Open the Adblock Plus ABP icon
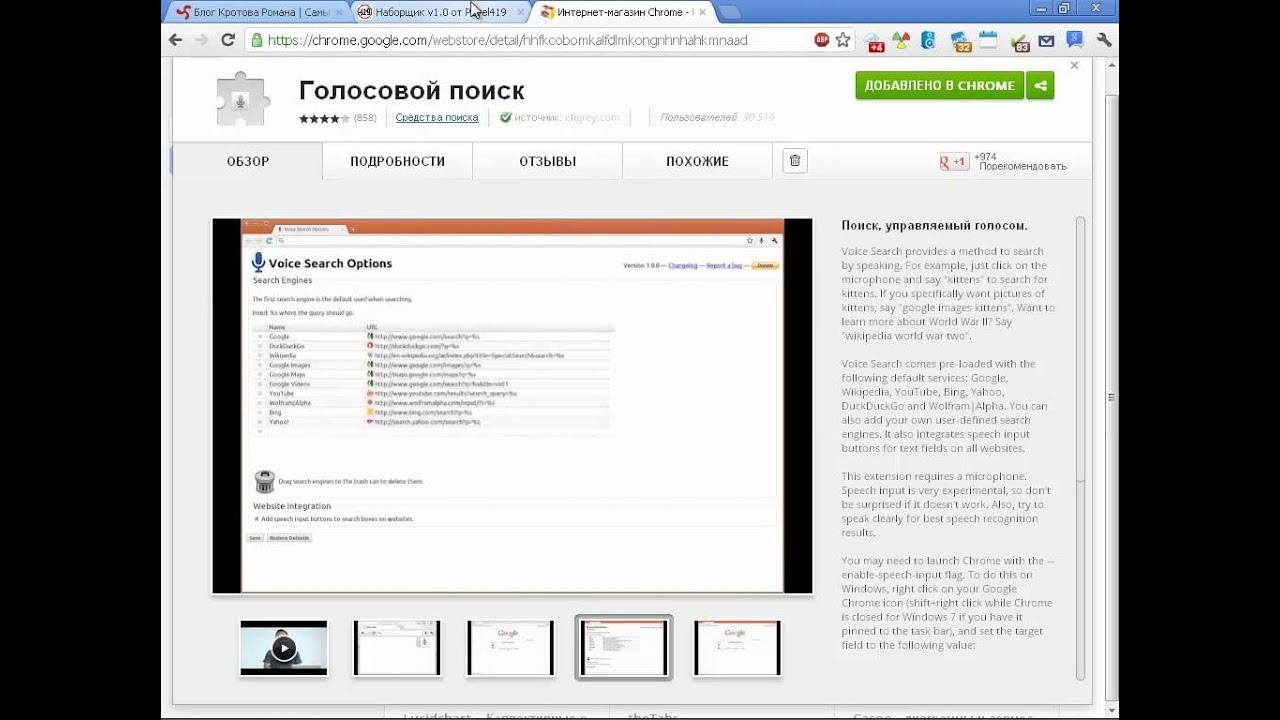Screen dimensions: 1280x720 (x=821, y=40)
